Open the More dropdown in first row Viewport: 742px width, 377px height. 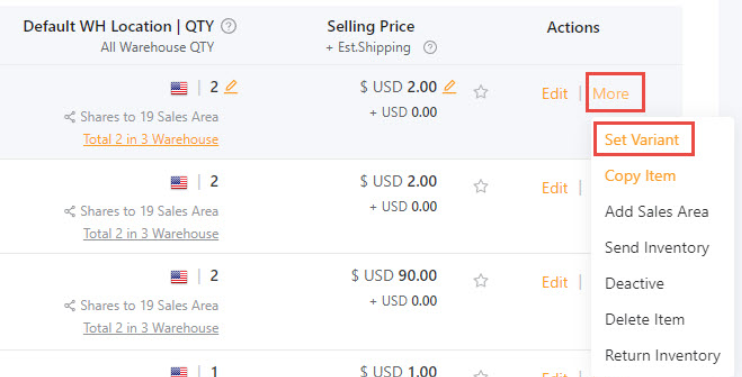pyautogui.click(x=611, y=93)
